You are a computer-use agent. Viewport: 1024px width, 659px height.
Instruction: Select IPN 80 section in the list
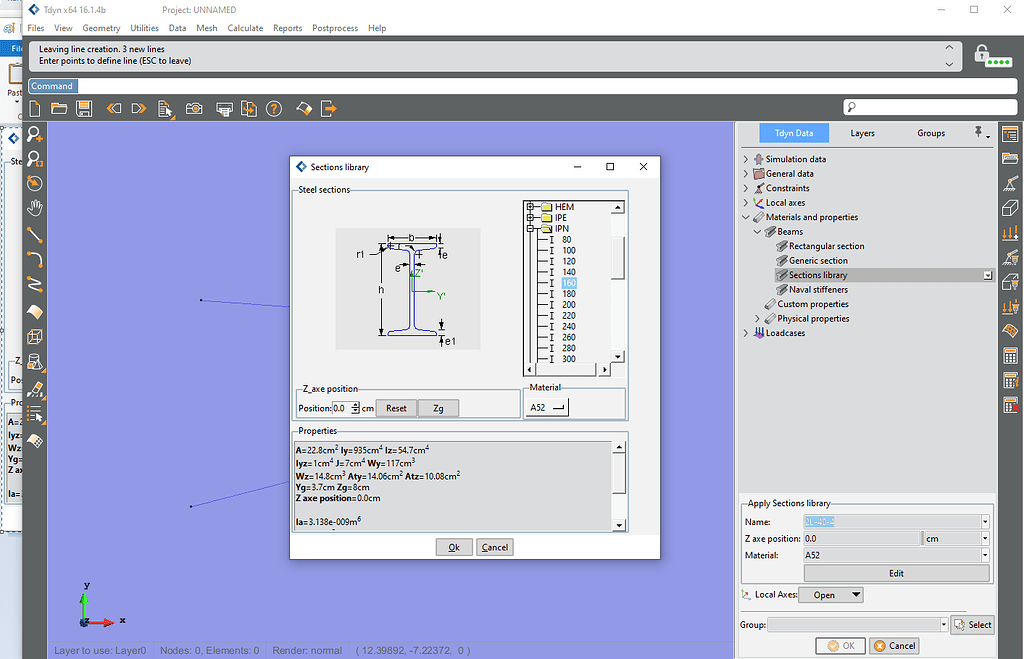click(x=566, y=240)
